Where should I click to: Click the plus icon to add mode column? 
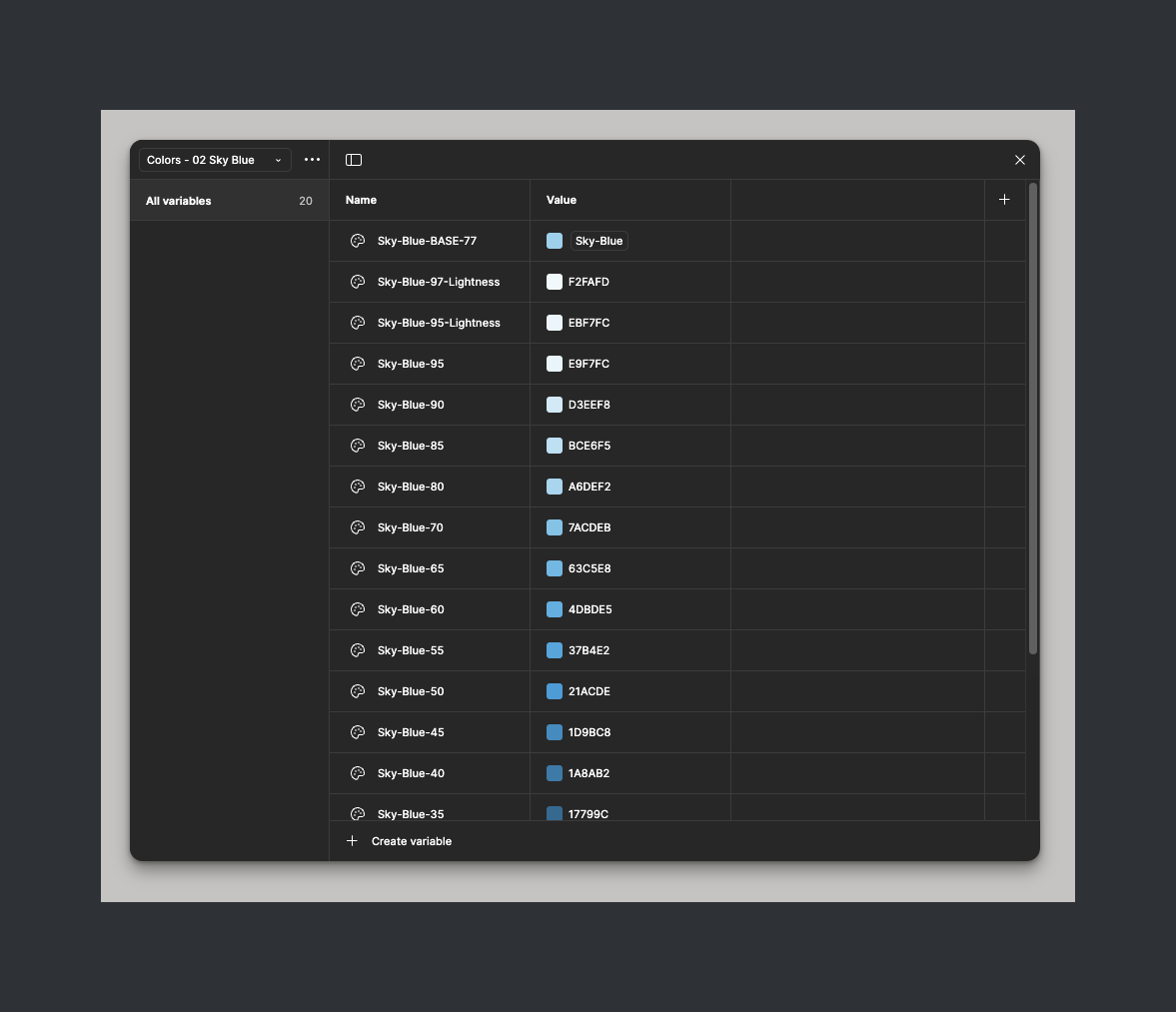pyautogui.click(x=1004, y=200)
